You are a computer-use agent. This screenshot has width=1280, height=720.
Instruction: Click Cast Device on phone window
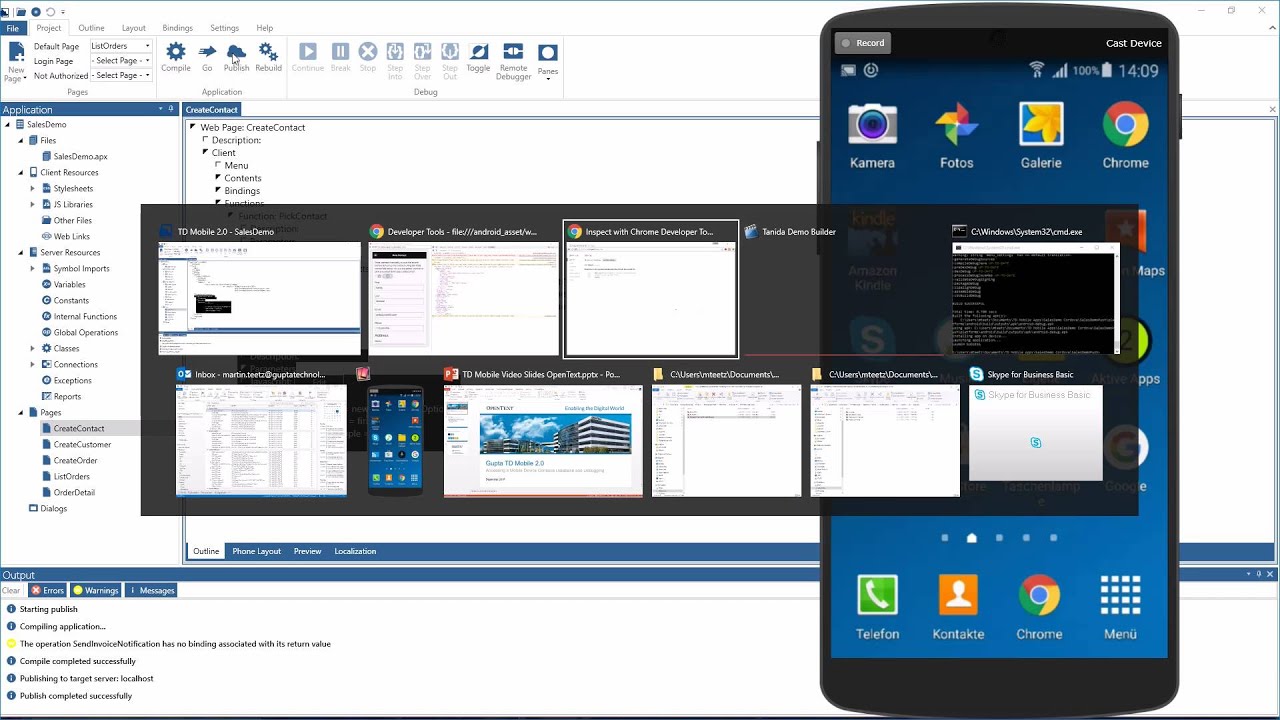point(1133,43)
